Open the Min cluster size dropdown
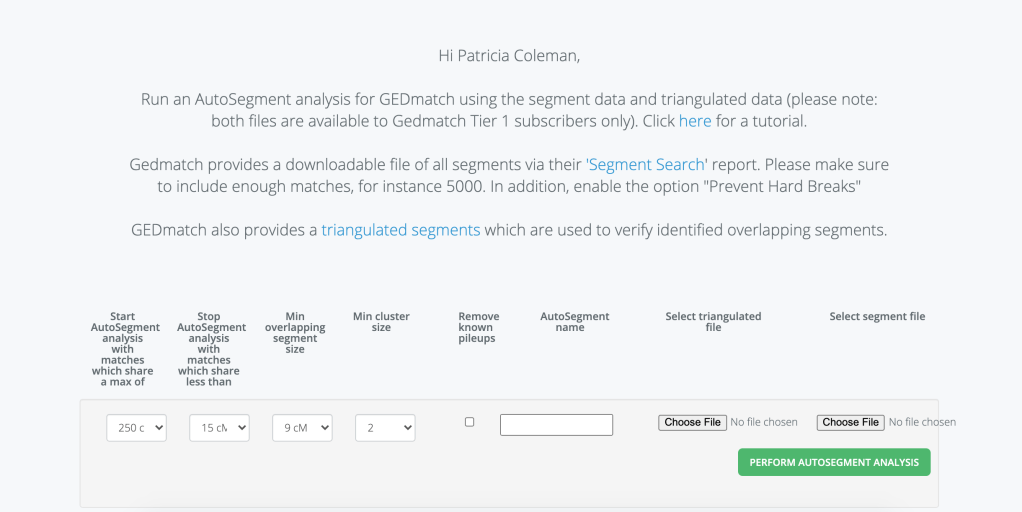Screen dimensions: 1022x512 tap(385, 428)
